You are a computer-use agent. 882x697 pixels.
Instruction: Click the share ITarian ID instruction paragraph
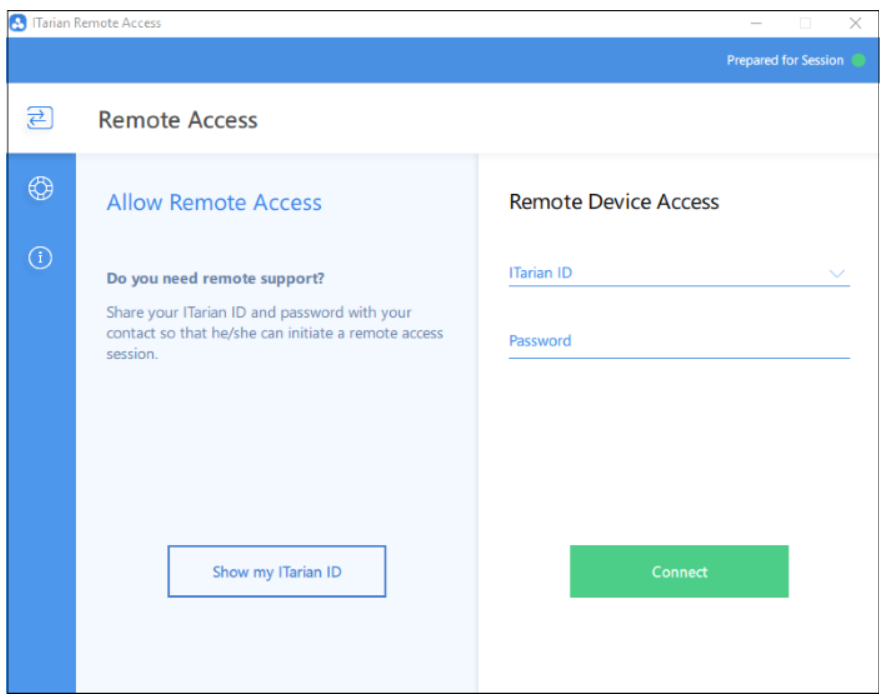(274, 333)
